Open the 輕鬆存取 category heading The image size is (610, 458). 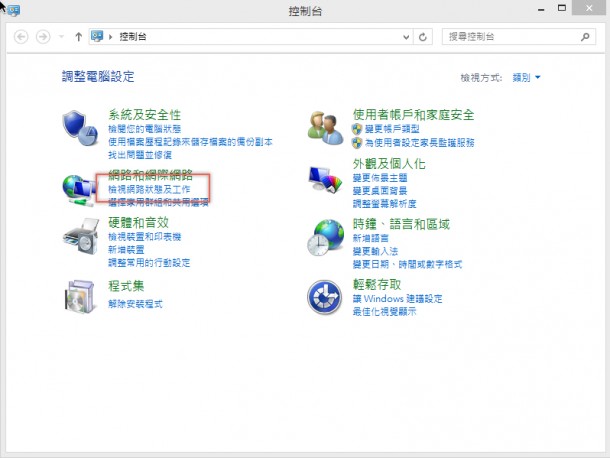point(377,284)
